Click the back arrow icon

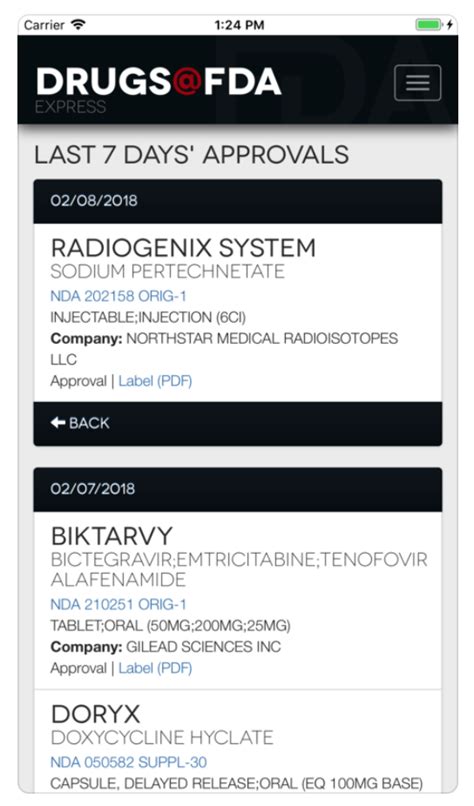[58, 423]
